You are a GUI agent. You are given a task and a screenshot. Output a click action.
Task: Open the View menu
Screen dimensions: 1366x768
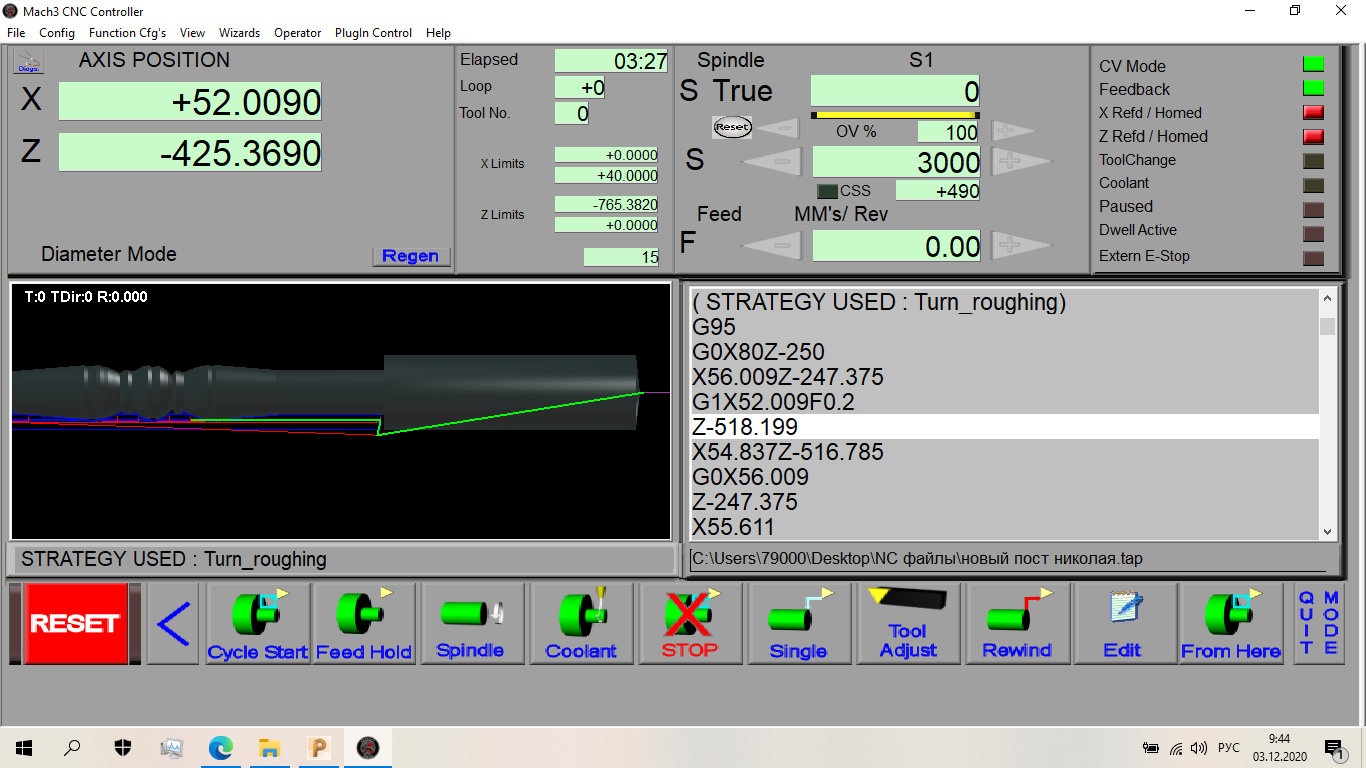(x=193, y=33)
